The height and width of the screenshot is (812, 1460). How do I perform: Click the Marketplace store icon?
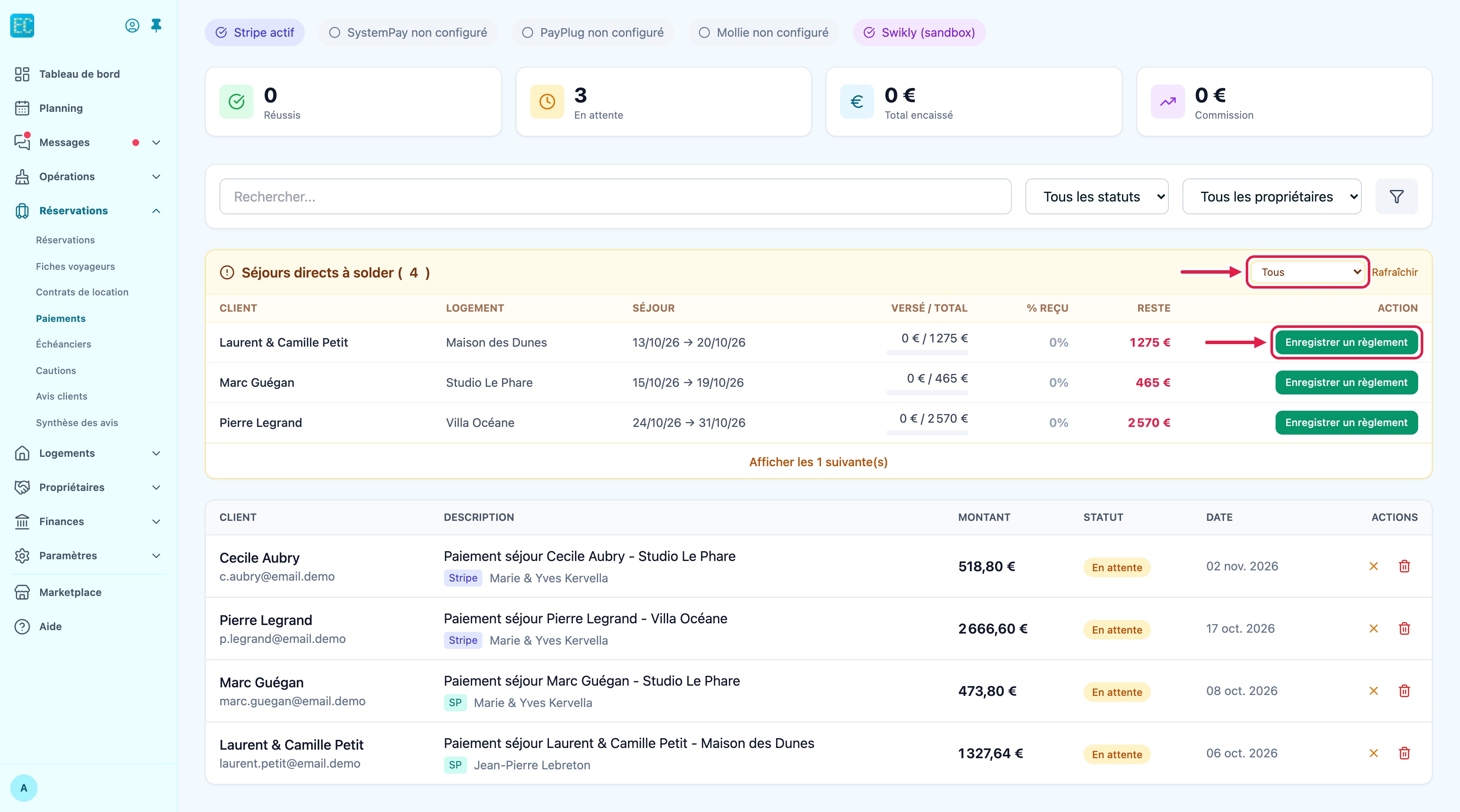22,592
